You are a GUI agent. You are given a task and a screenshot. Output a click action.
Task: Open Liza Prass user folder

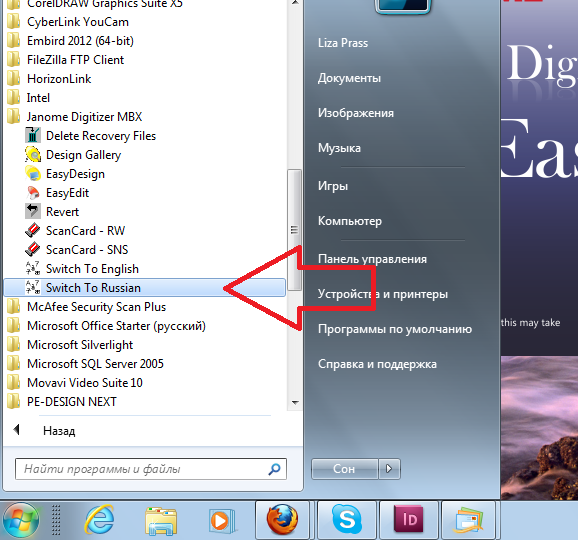pyautogui.click(x=343, y=43)
